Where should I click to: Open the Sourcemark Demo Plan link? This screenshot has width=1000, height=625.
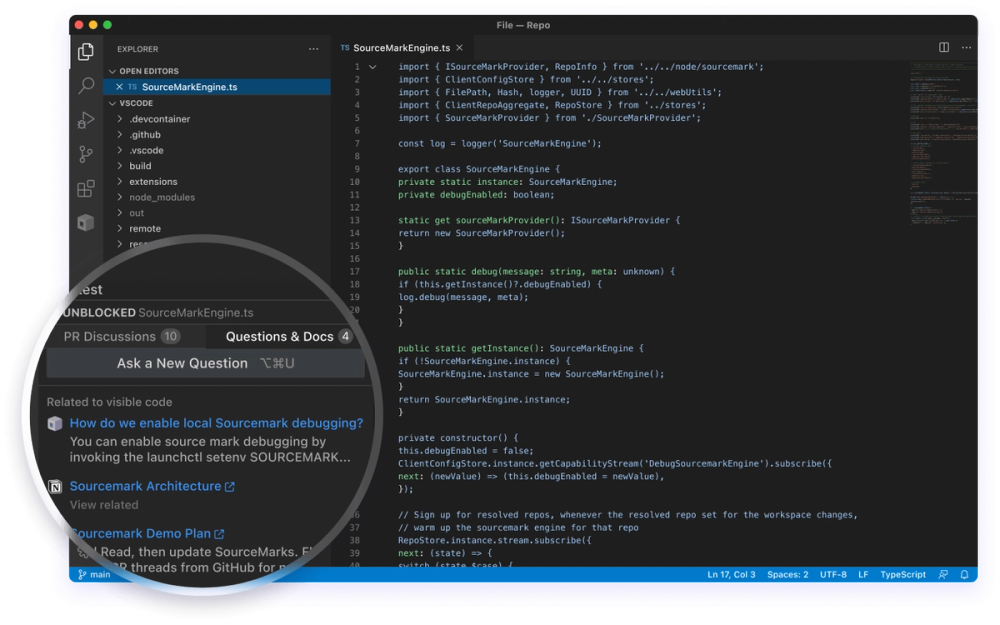(x=142, y=534)
